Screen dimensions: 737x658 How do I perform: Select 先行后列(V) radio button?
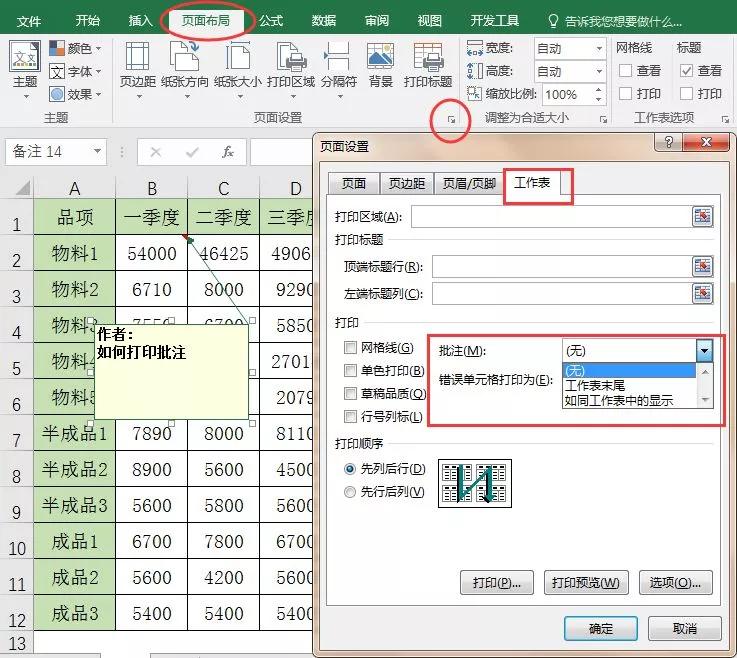350,492
